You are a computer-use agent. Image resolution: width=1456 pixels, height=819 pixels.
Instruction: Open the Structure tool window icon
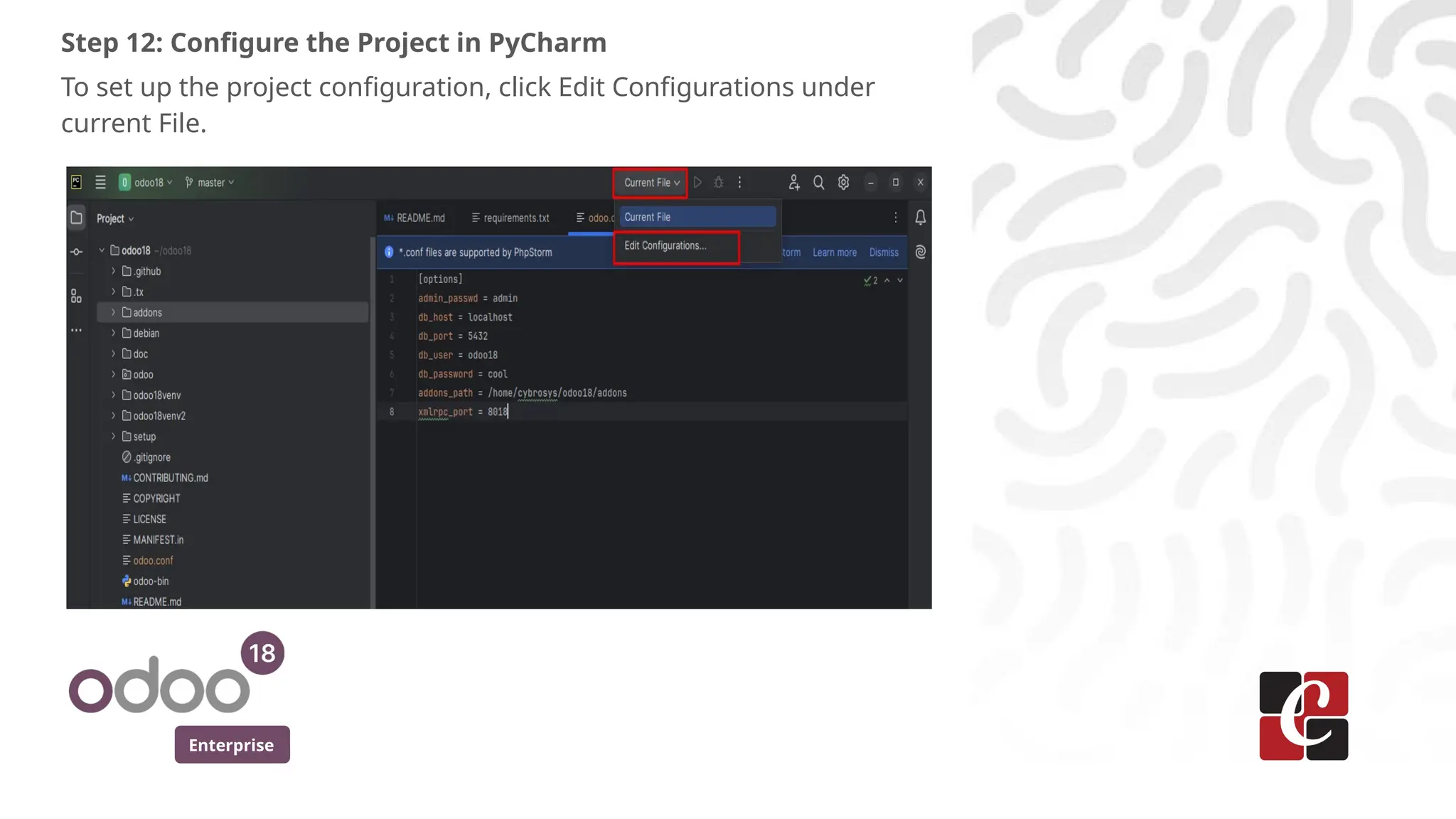pyautogui.click(x=76, y=296)
